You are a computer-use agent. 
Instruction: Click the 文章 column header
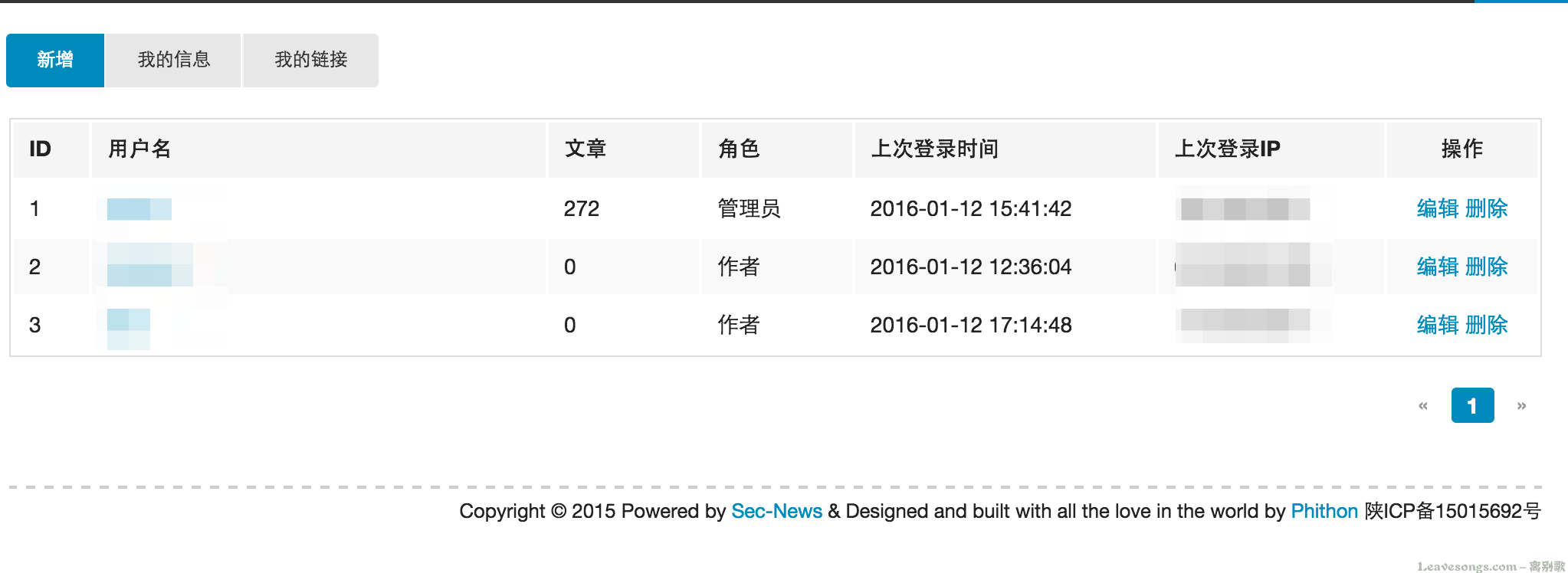click(x=586, y=149)
